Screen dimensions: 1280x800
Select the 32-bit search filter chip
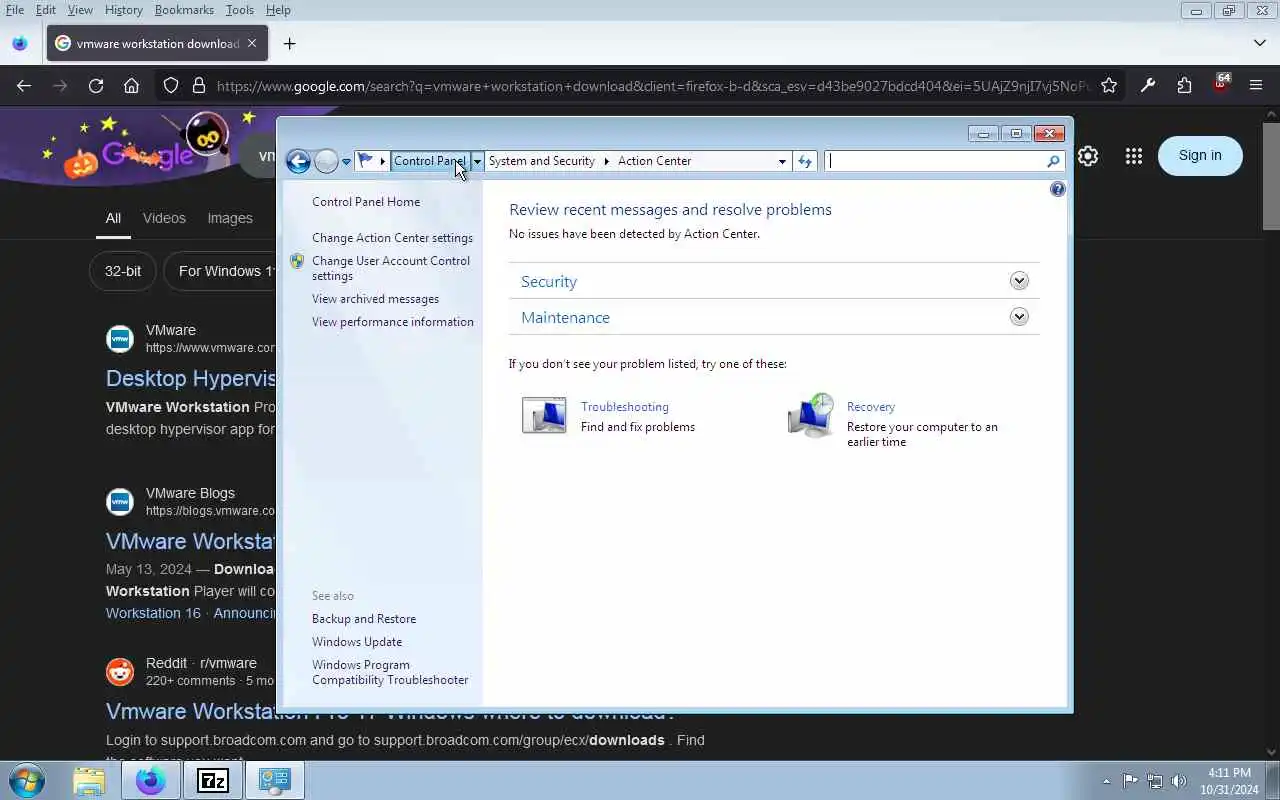(x=123, y=271)
